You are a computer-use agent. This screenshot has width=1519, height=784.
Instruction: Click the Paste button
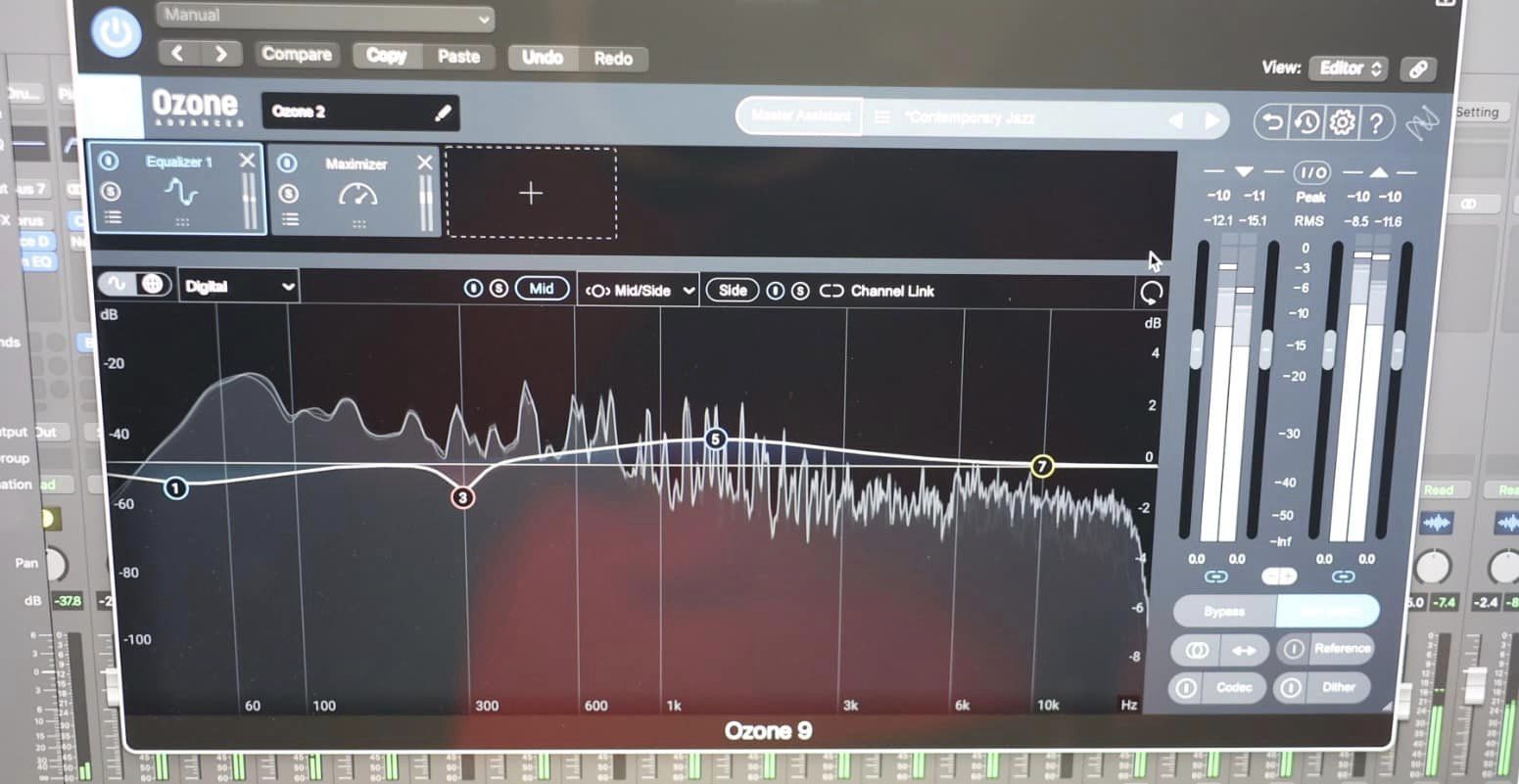[x=458, y=56]
